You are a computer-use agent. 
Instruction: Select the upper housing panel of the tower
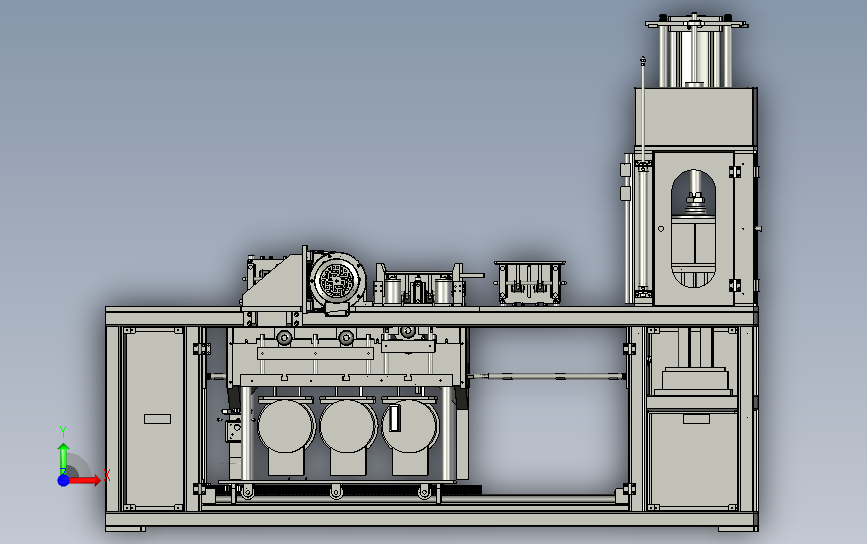point(696,117)
